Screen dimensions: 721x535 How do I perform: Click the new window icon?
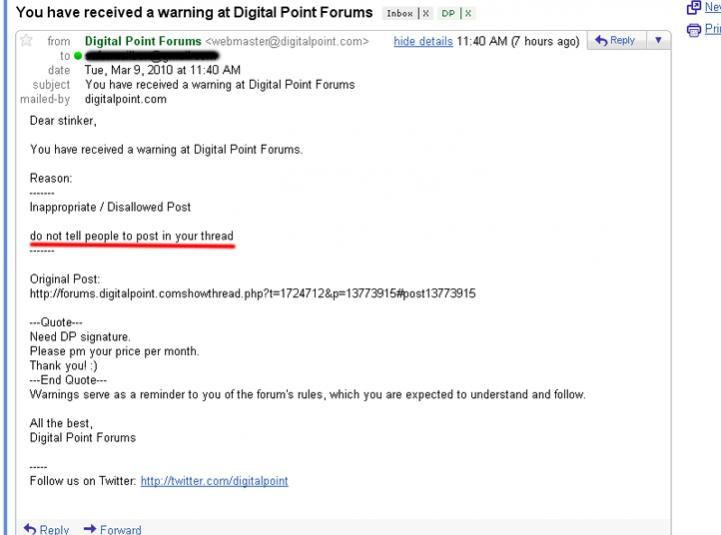(x=693, y=7)
